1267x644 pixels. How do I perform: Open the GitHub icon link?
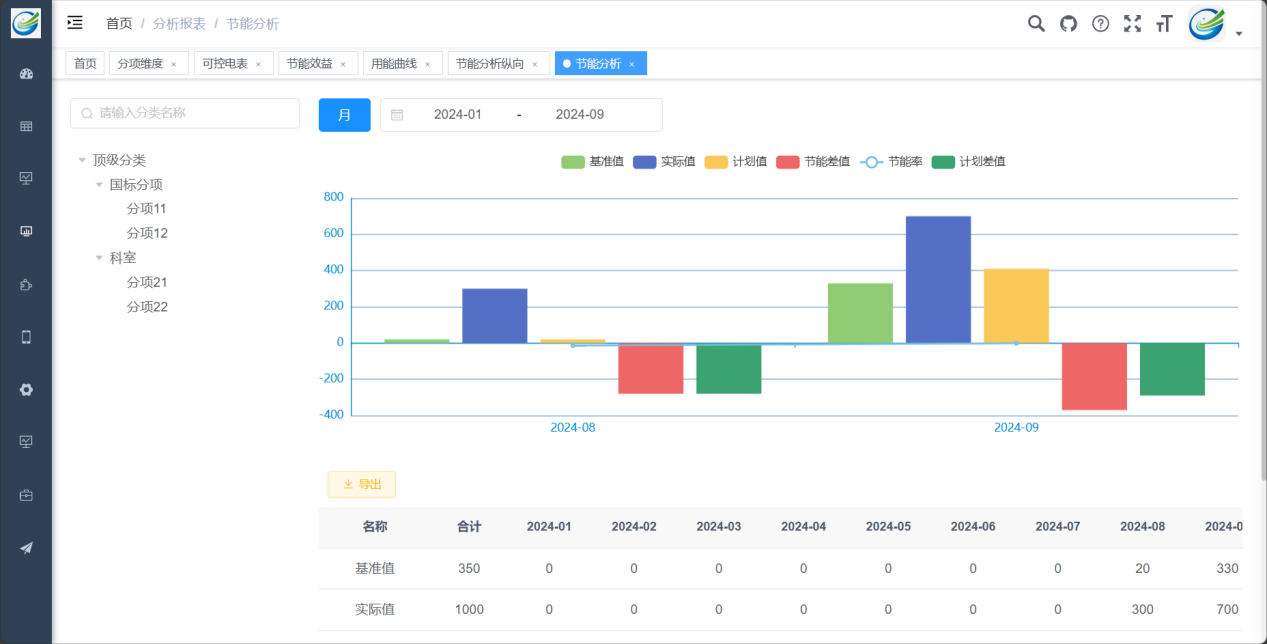tap(1068, 24)
